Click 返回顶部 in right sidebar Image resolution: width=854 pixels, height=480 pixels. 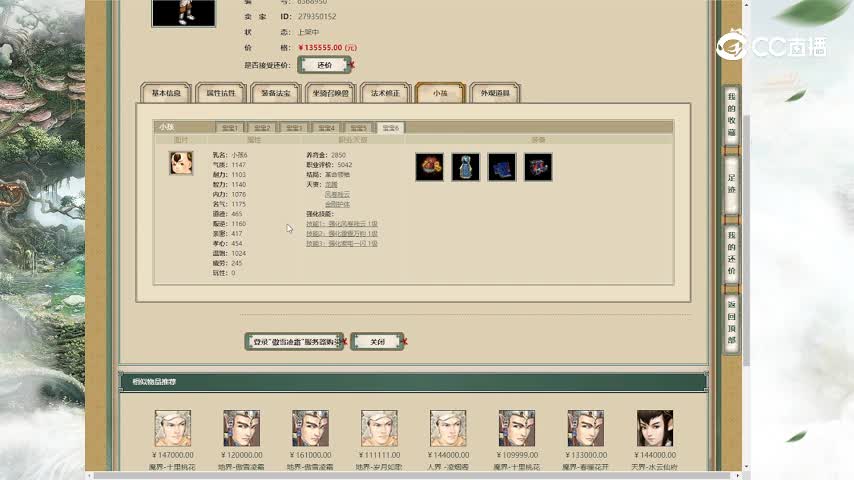(x=731, y=322)
